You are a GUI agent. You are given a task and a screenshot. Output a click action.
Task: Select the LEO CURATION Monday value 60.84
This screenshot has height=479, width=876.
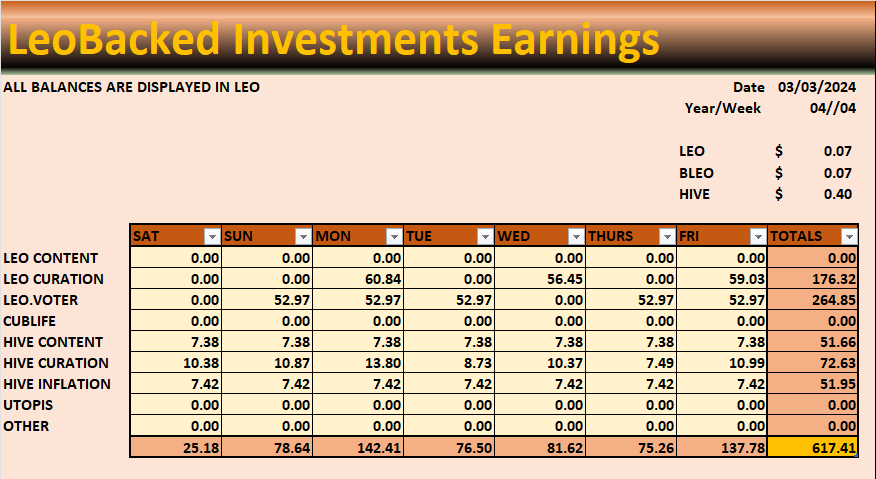point(358,279)
